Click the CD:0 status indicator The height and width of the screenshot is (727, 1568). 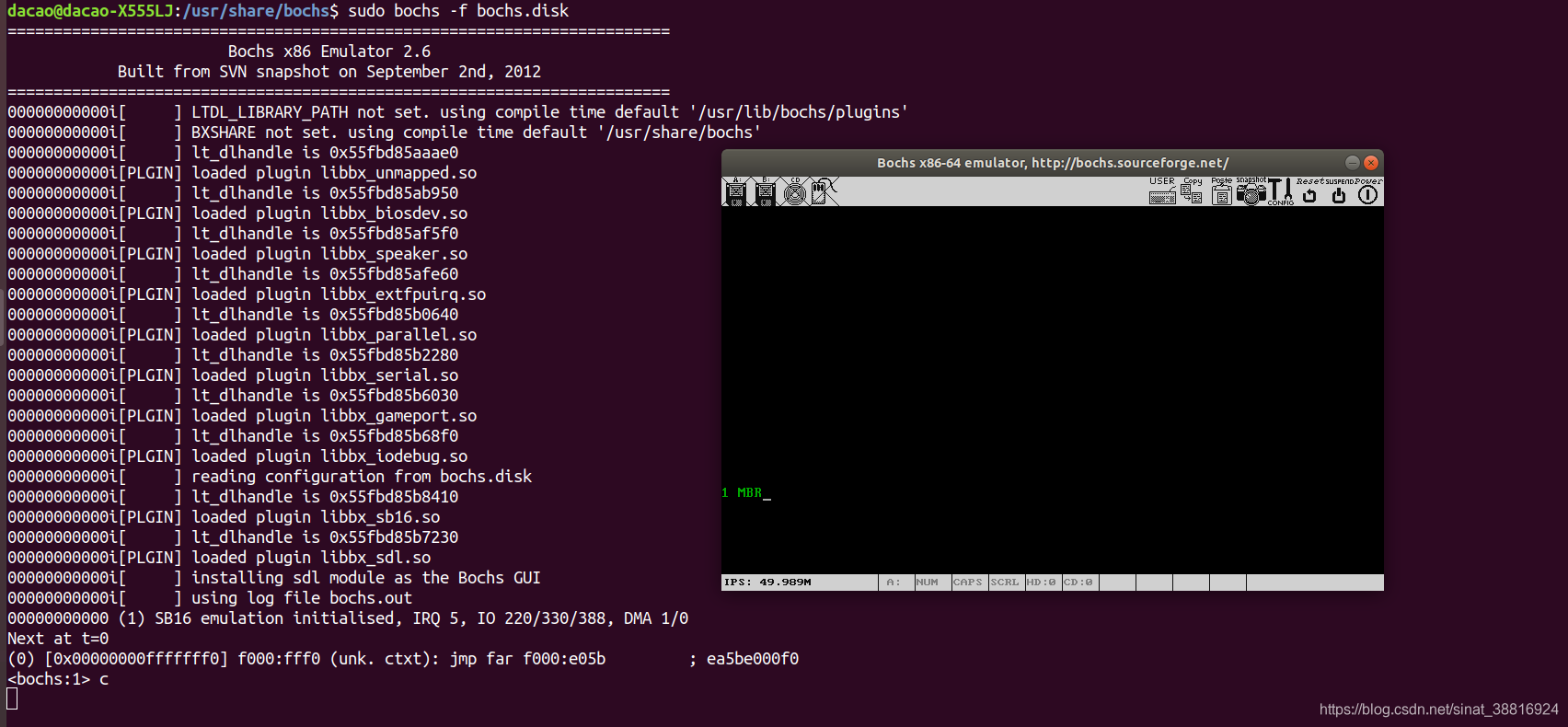coord(1080,583)
